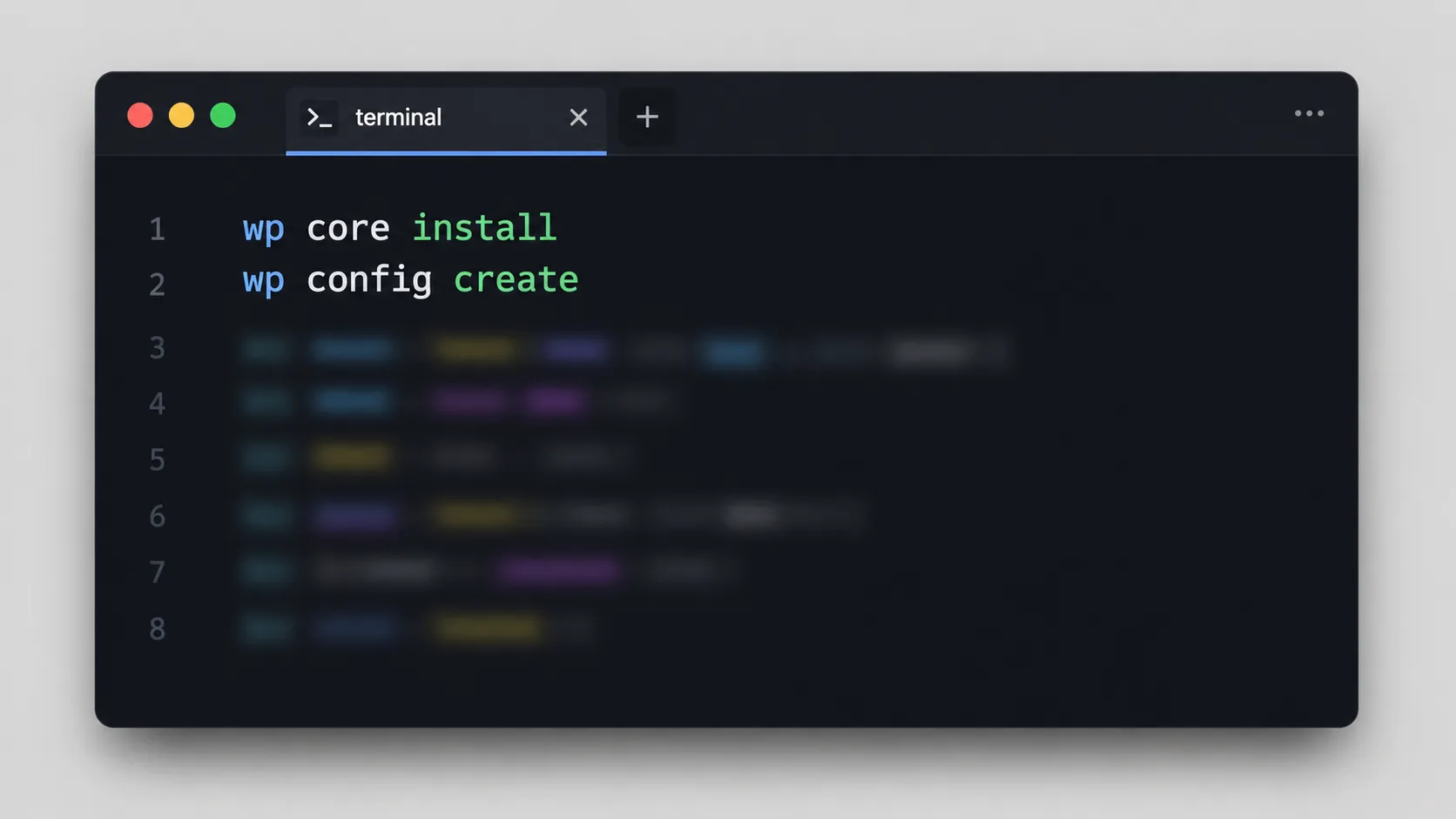The width and height of the screenshot is (1456, 819).
Task: Click the 'wp' command on line 1
Action: click(x=263, y=232)
